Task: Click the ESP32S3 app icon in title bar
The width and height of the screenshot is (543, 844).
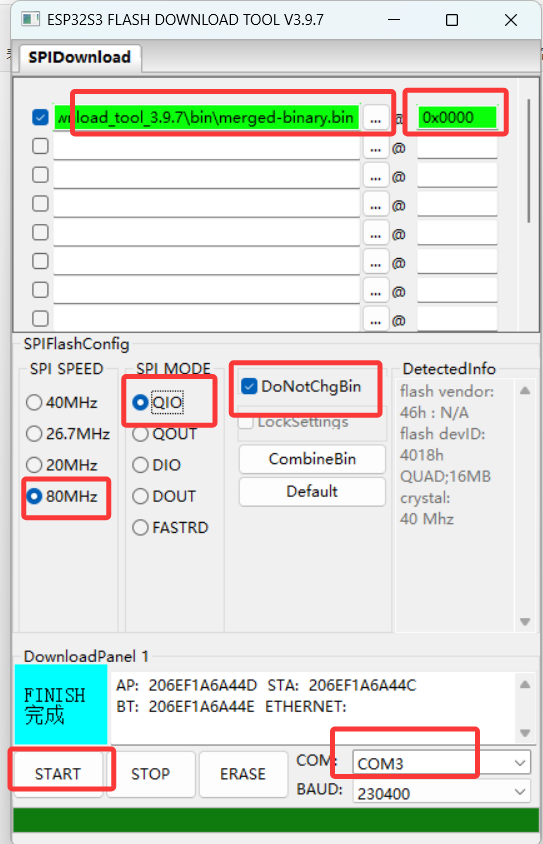Action: [30, 20]
